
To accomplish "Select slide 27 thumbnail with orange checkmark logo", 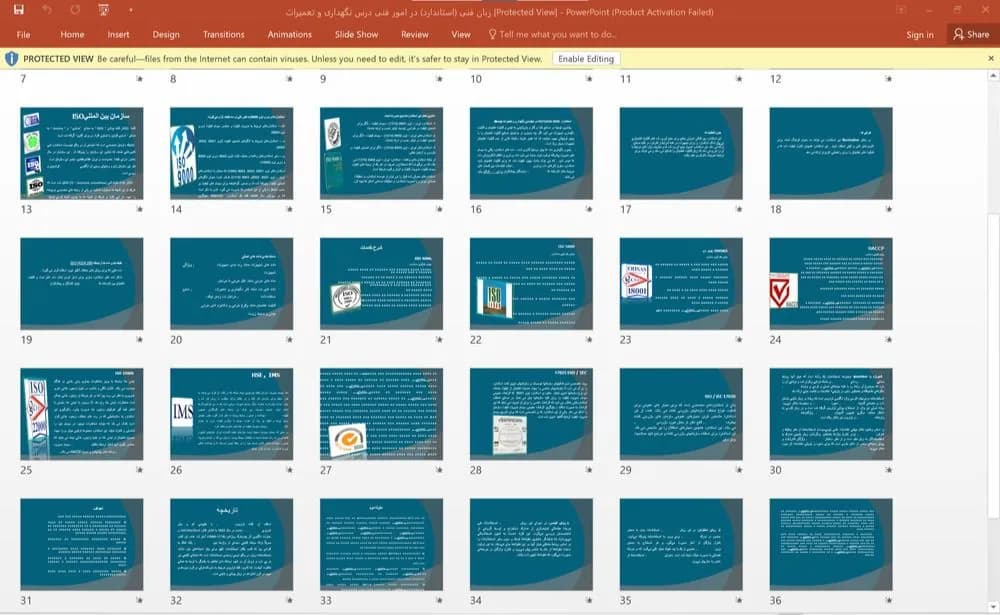I will (x=381, y=414).
